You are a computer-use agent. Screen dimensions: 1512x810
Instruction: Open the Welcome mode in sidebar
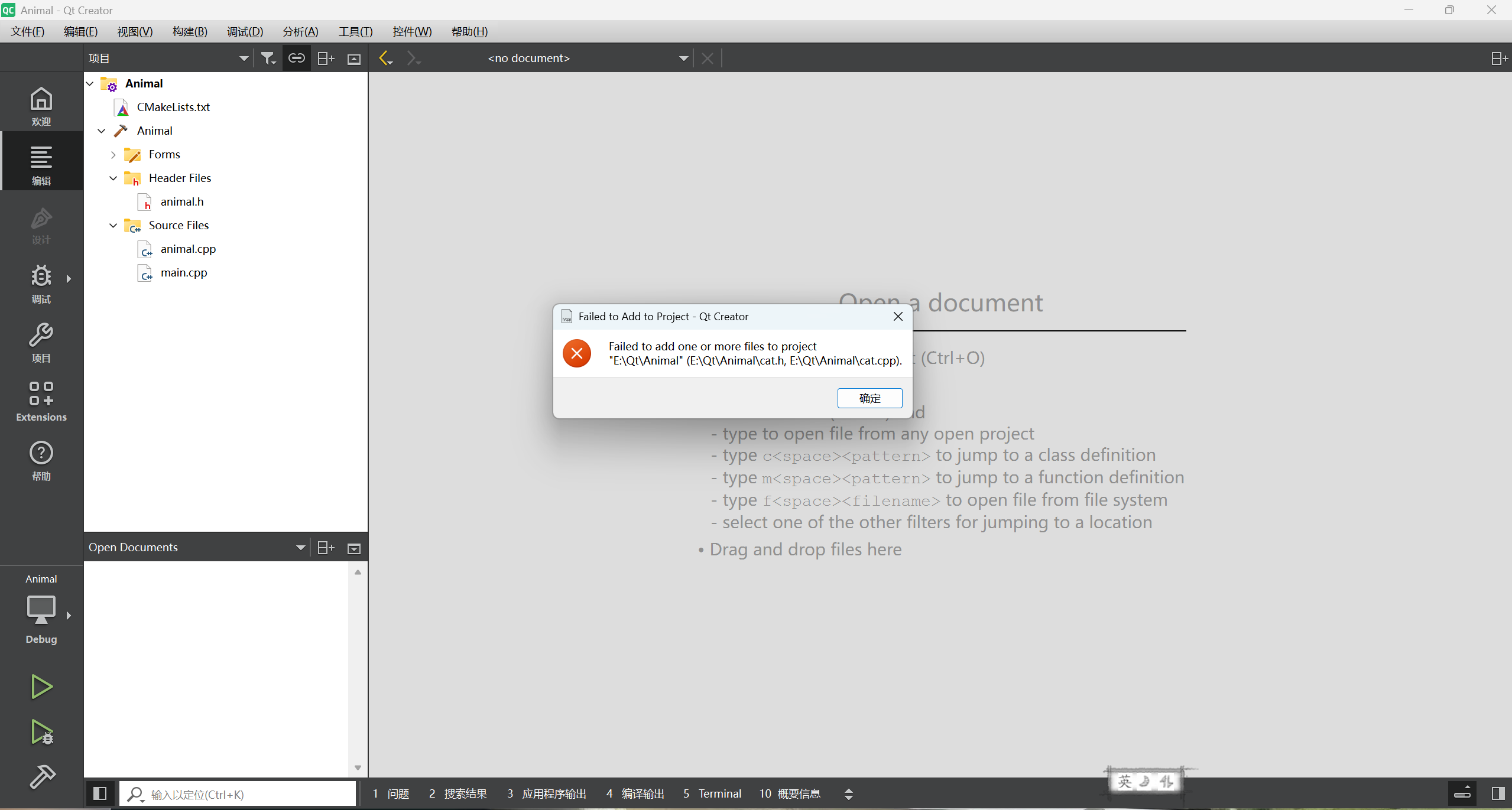41,105
